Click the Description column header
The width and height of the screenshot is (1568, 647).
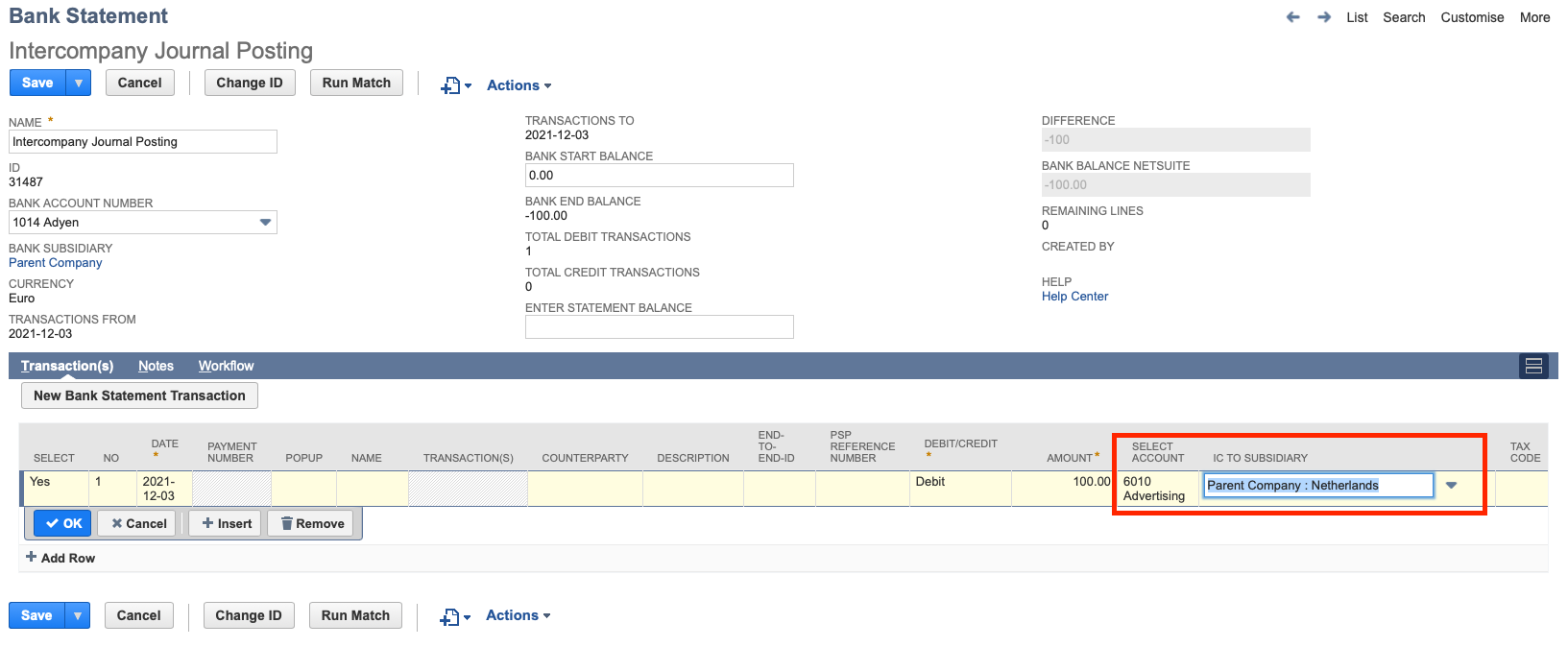(x=692, y=458)
